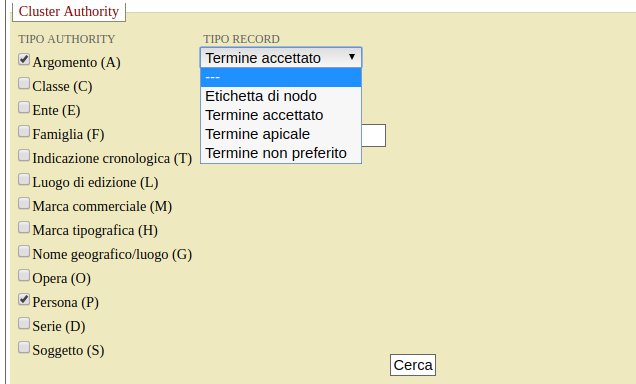Tick the Ente (E) checkbox
636x384 pixels.
[24, 107]
